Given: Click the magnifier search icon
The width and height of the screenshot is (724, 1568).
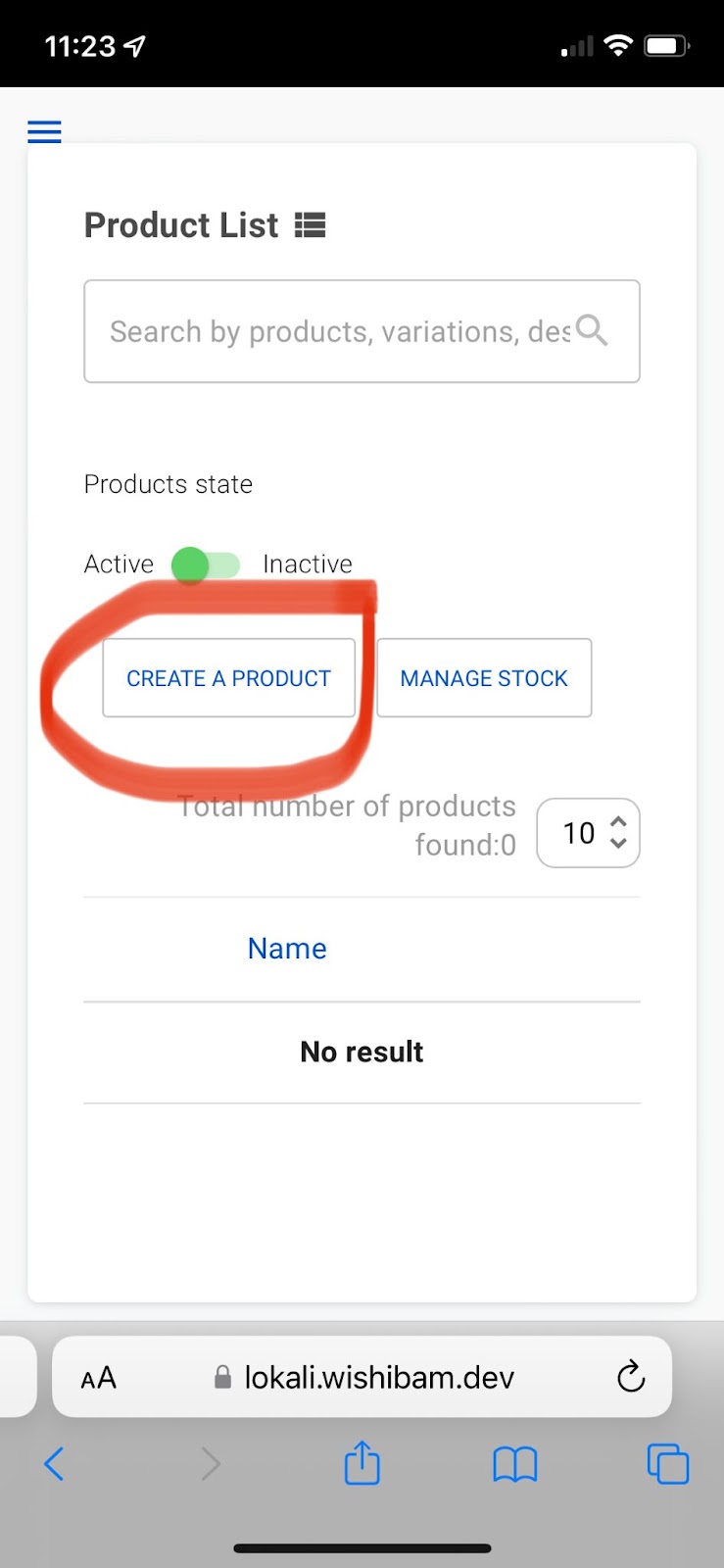Looking at the screenshot, I should coord(592,330).
